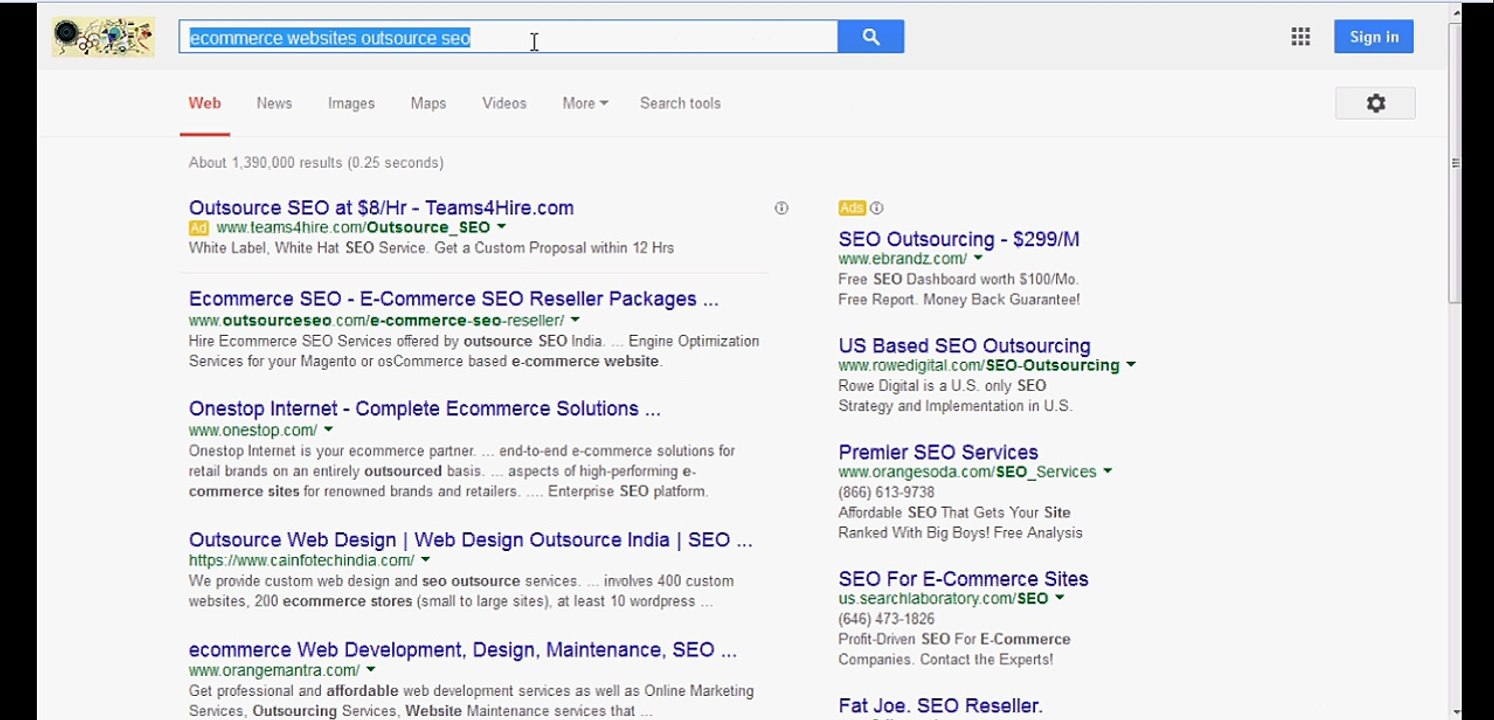
Task: Switch to the Maps tab
Action: click(428, 103)
